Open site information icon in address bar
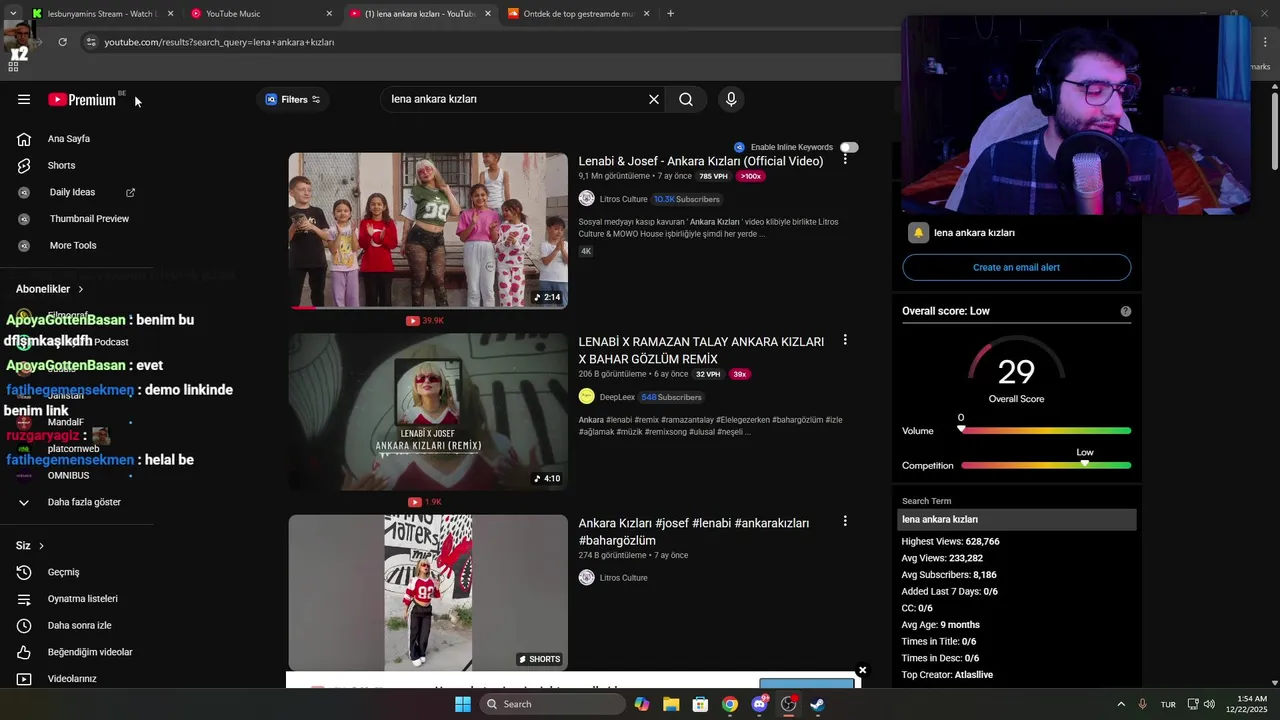The height and width of the screenshot is (720, 1280). click(x=91, y=42)
